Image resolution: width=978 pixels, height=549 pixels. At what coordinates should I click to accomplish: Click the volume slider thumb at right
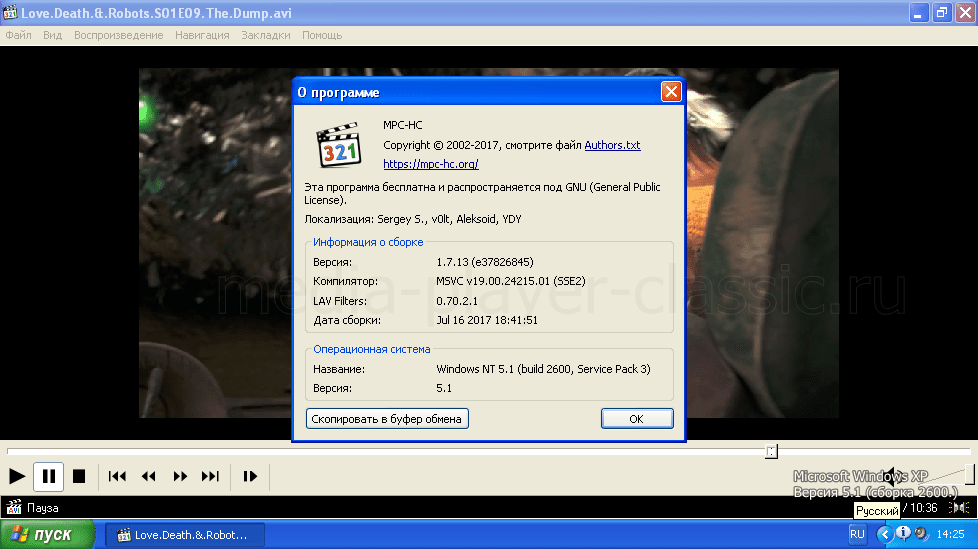tap(969, 474)
